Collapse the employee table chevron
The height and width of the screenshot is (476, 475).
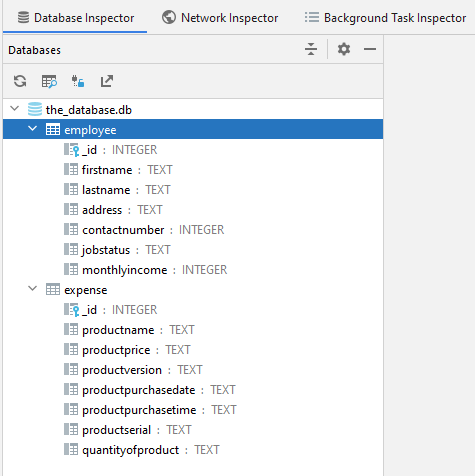coord(32,128)
